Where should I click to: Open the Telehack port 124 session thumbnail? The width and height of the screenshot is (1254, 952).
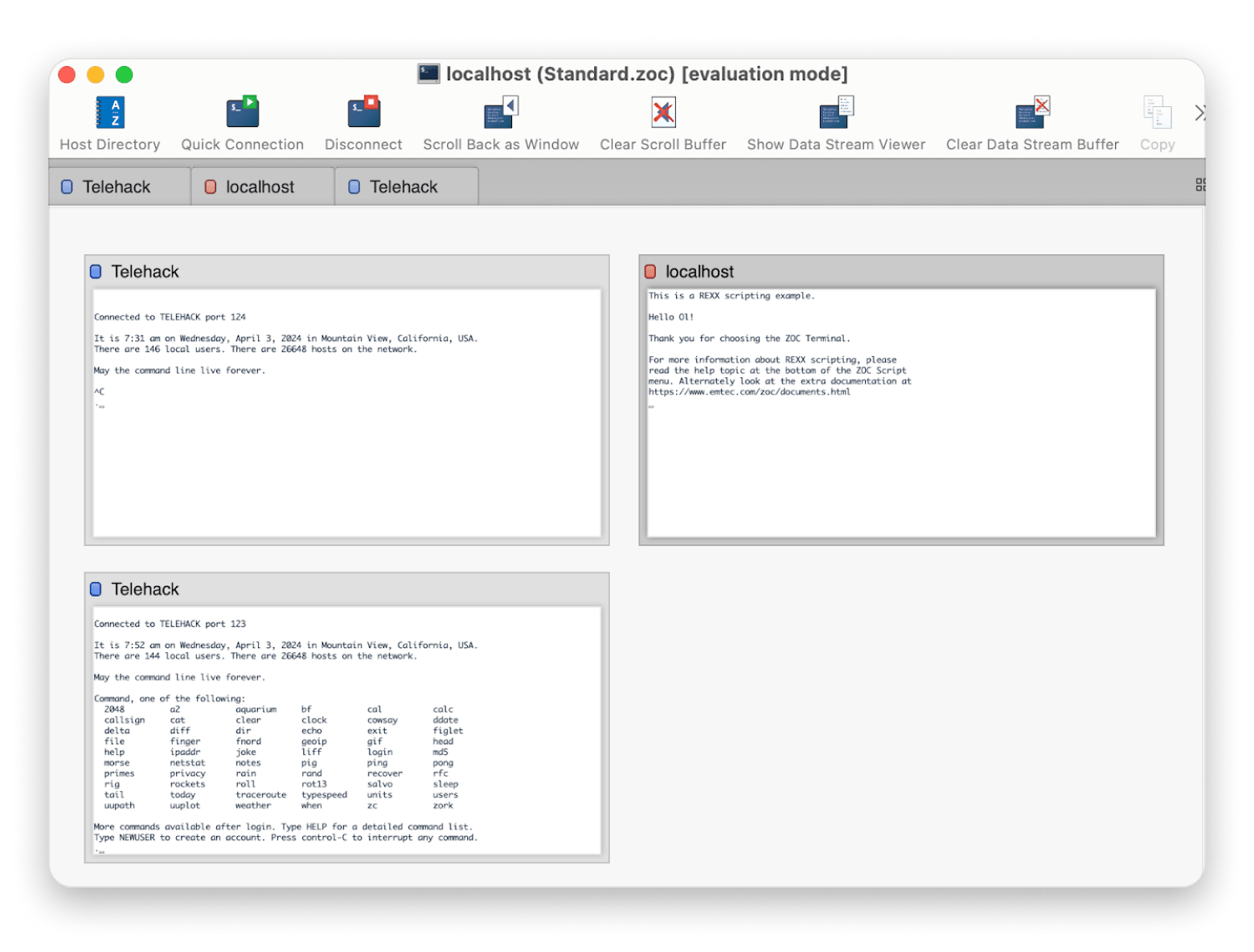(x=346, y=412)
